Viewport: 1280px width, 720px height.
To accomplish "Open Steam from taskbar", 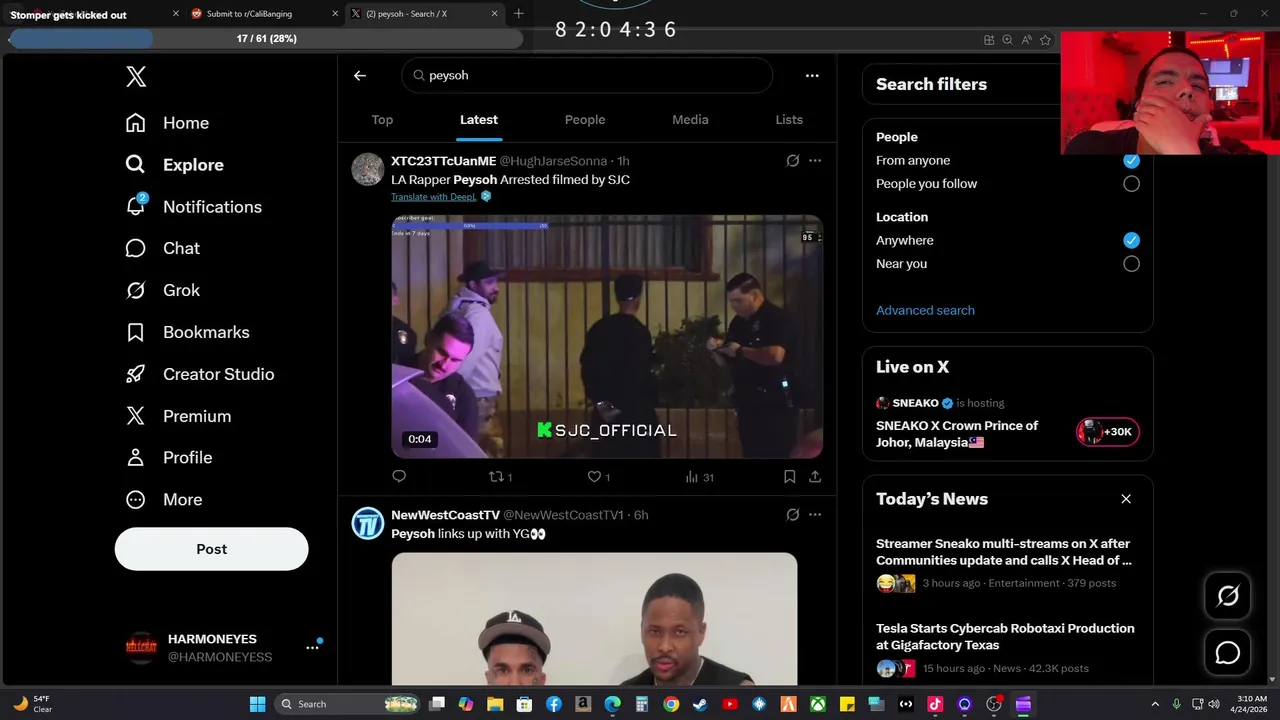I will tap(700, 704).
